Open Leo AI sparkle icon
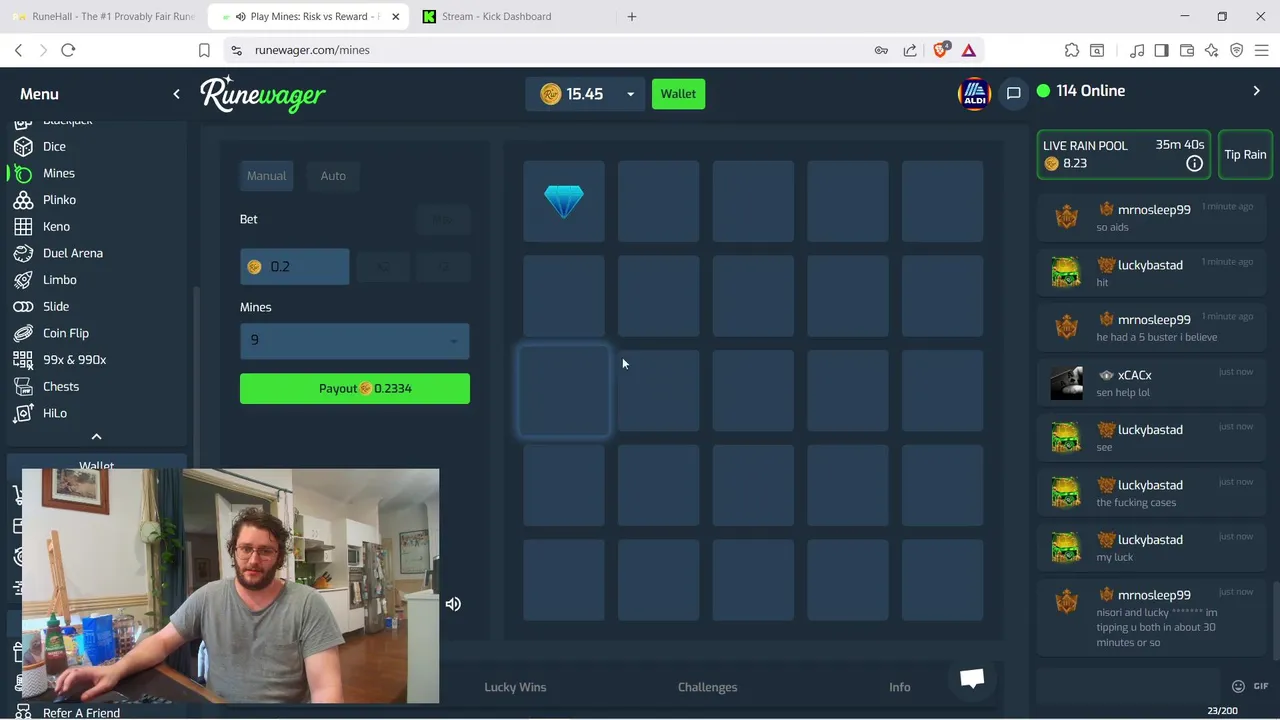Viewport: 1280px width, 720px height. pyautogui.click(x=1212, y=50)
